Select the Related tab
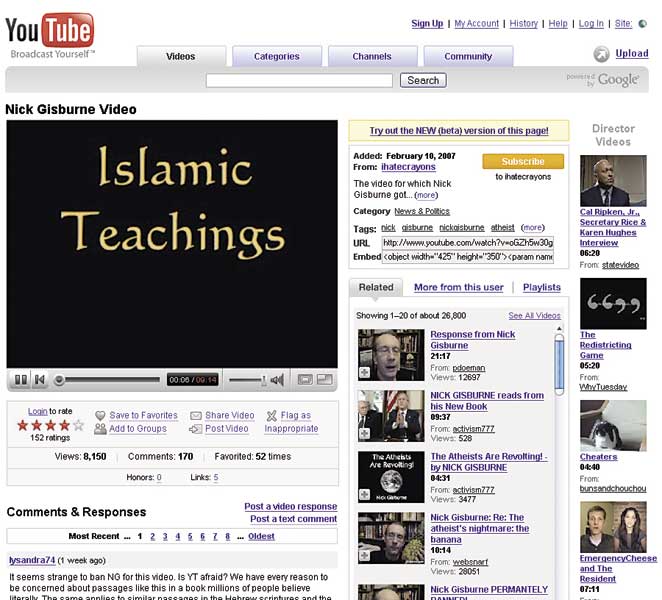Screen dimensions: 662x600 point(376,287)
